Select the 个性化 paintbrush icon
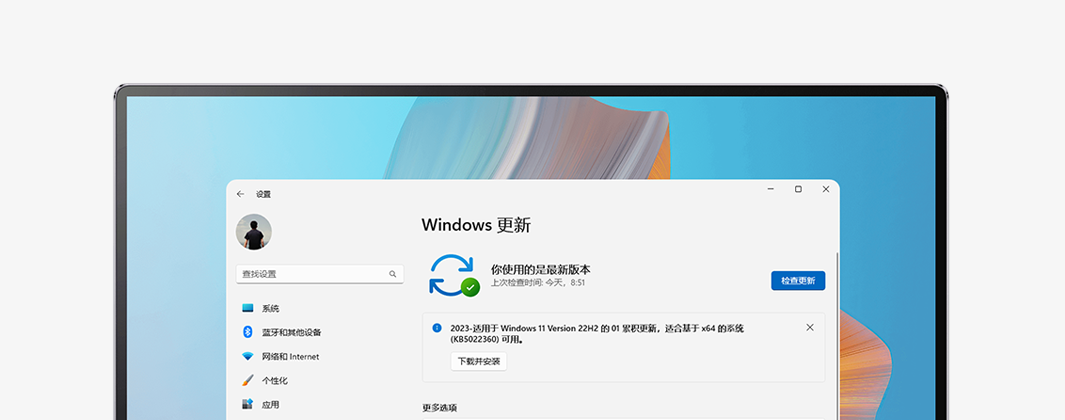 click(x=248, y=380)
